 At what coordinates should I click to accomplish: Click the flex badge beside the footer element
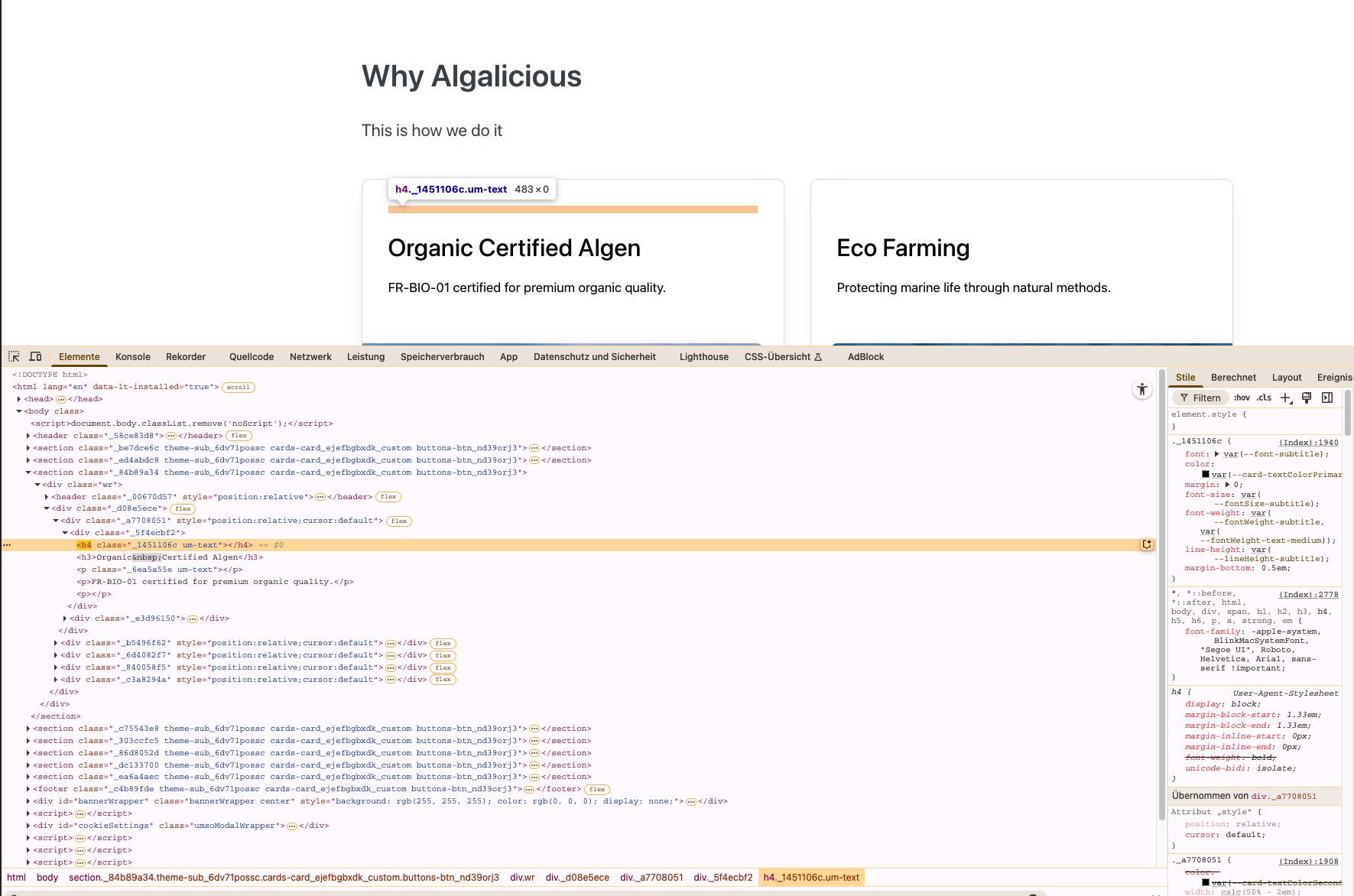597,790
